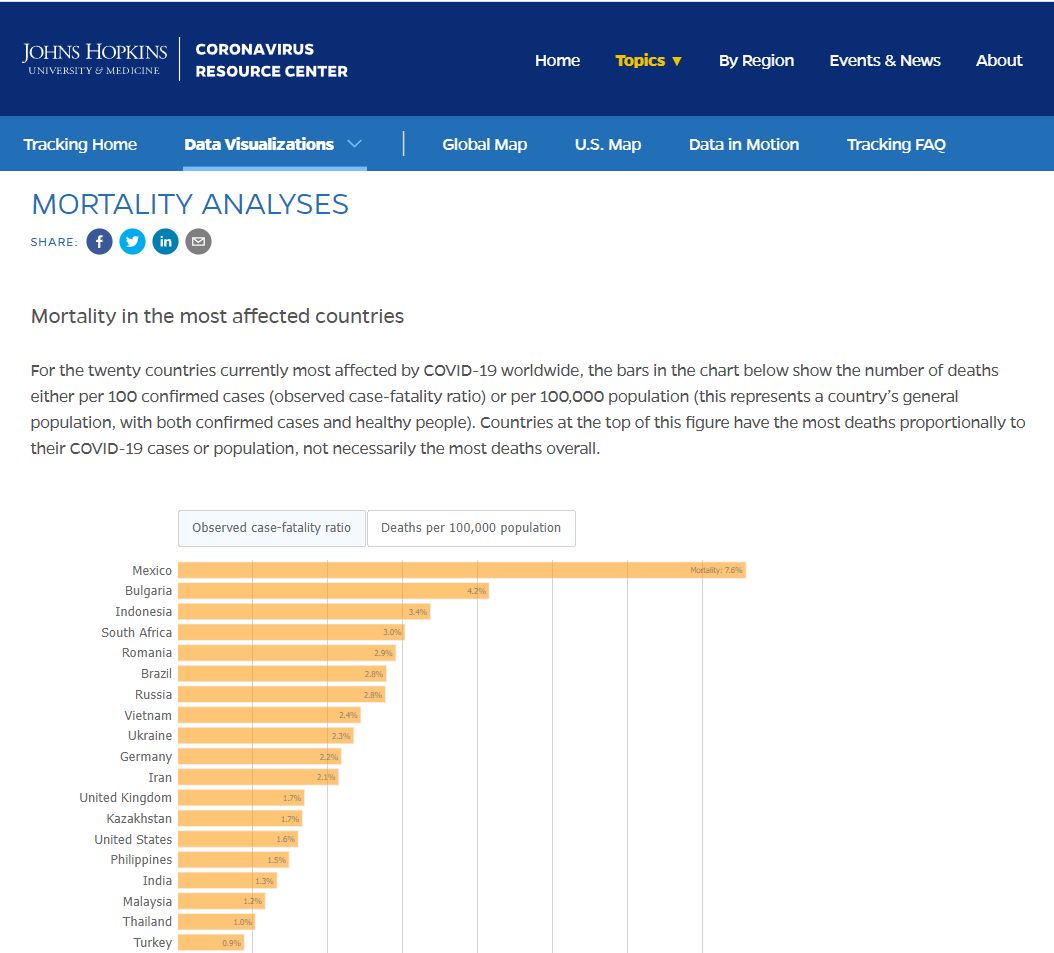The image size is (1054, 953).
Task: Click Coronavirus Resource Center title
Action: tap(272, 60)
